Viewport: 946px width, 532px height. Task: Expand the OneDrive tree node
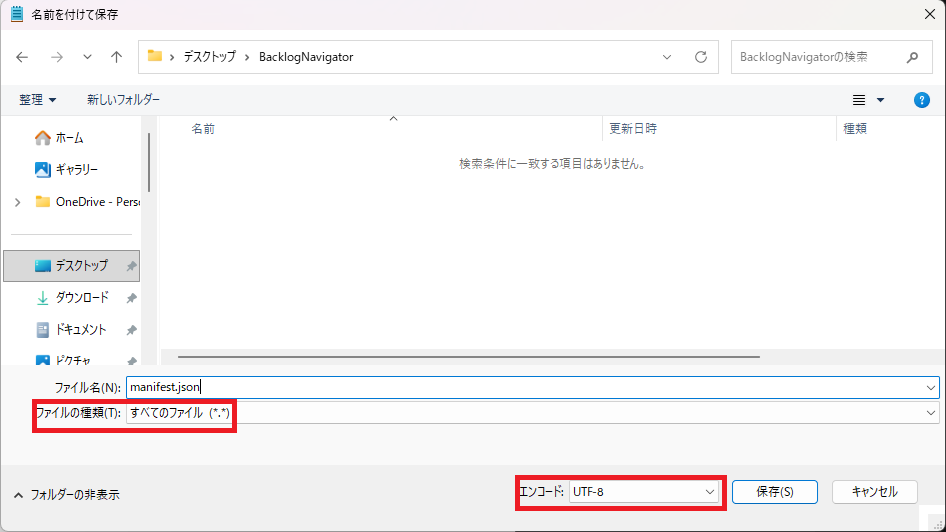click(17, 202)
